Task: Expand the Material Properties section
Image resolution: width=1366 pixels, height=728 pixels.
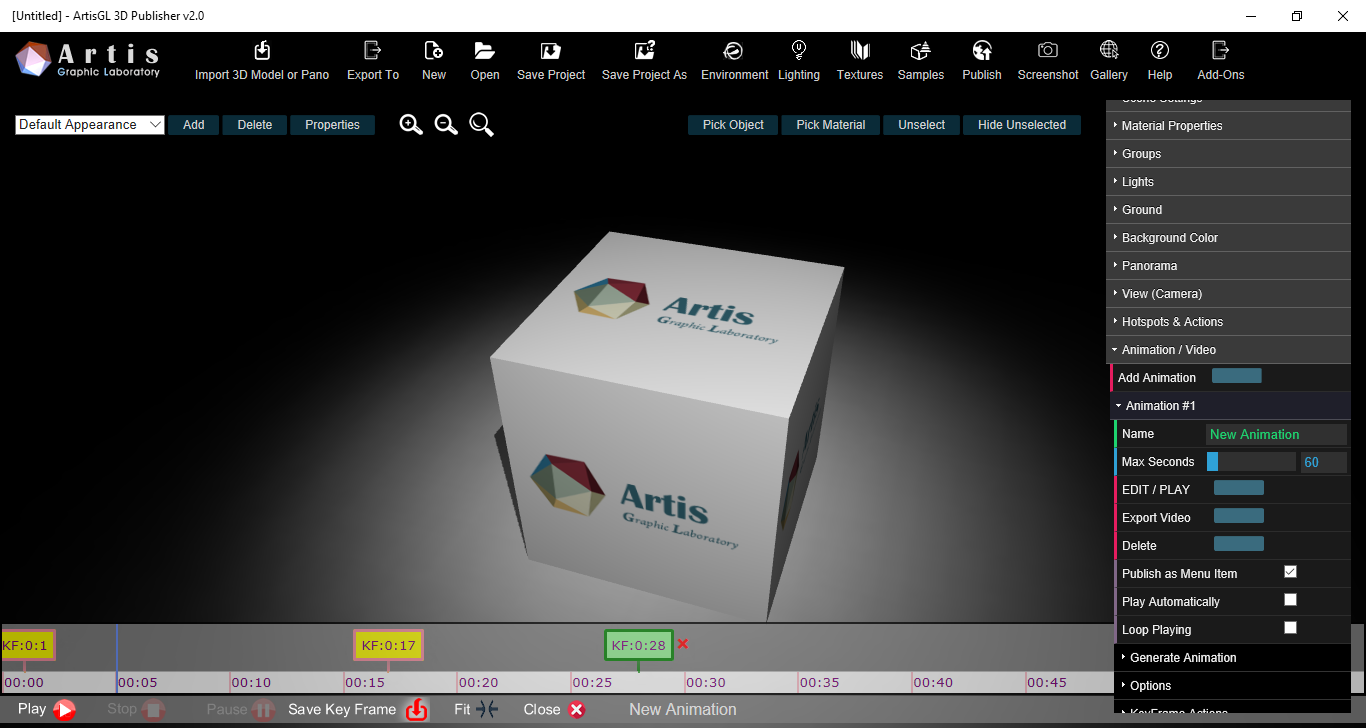Action: click(x=1229, y=126)
